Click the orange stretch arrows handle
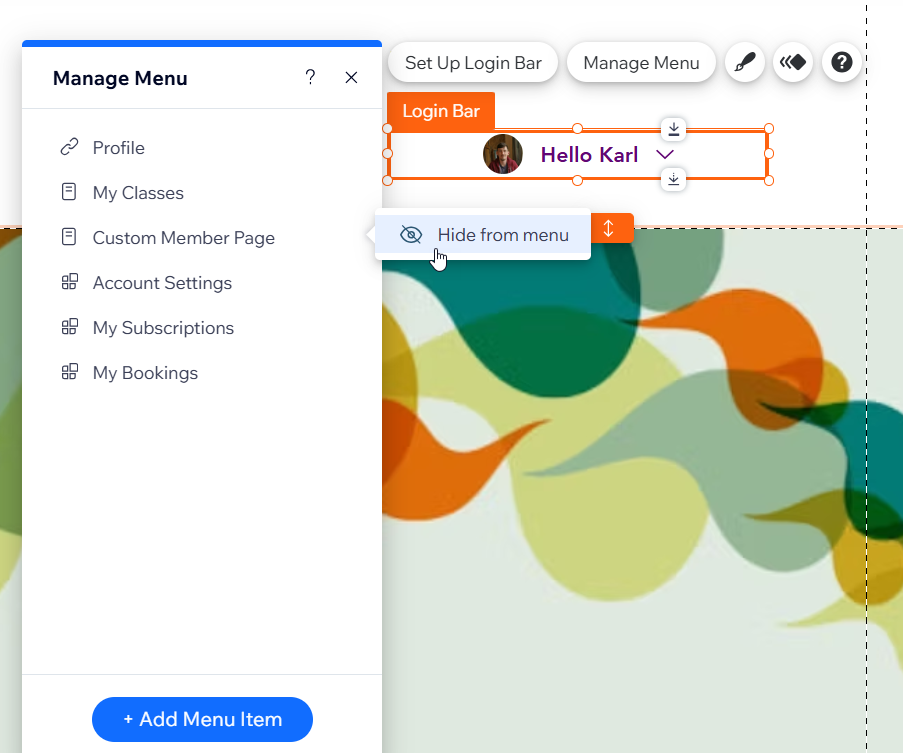903x753 pixels. (609, 228)
